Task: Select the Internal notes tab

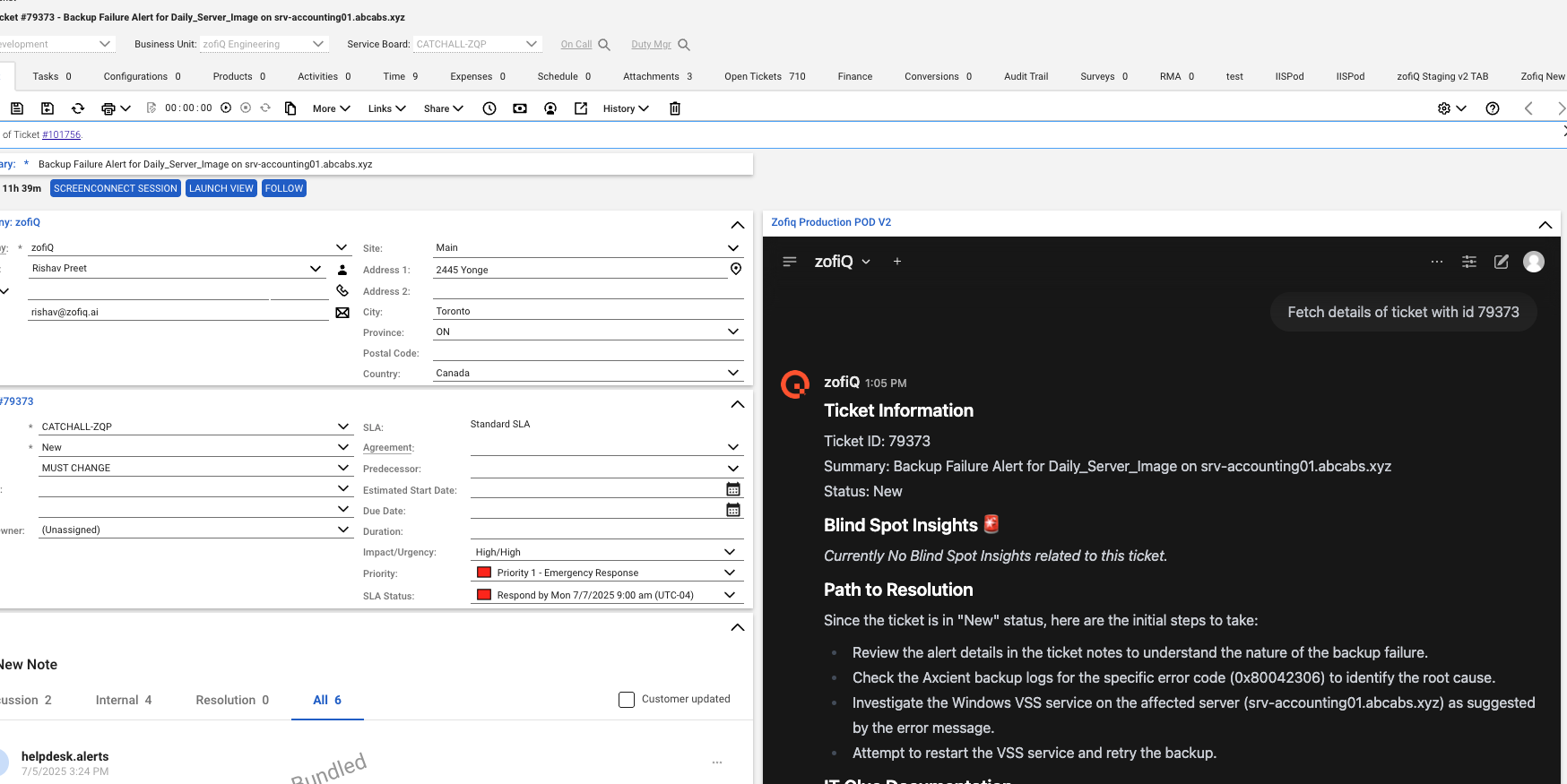Action: coord(124,701)
